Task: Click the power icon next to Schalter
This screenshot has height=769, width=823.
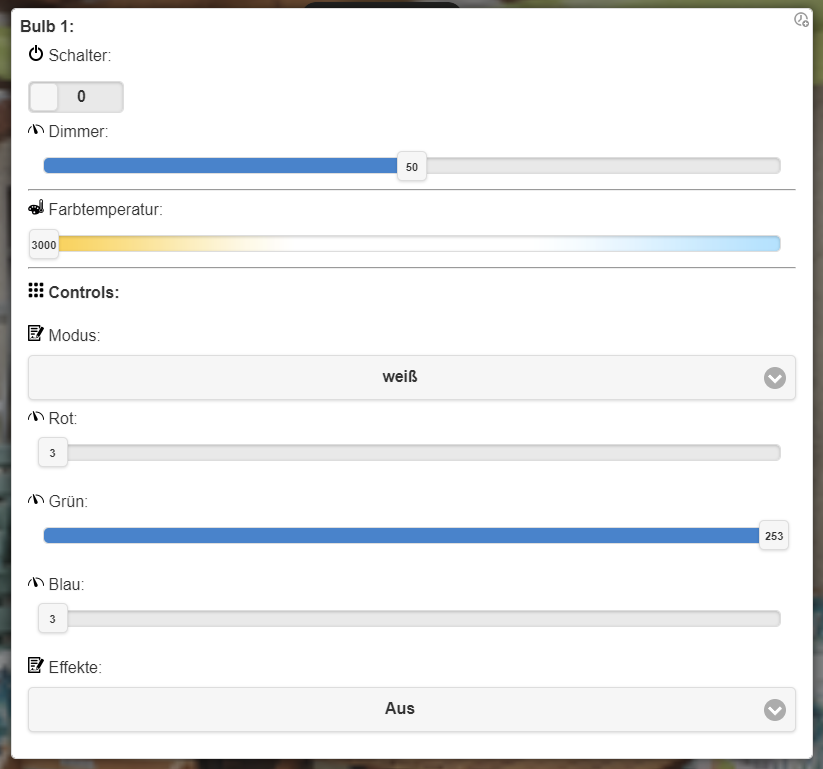Action: tap(36, 54)
